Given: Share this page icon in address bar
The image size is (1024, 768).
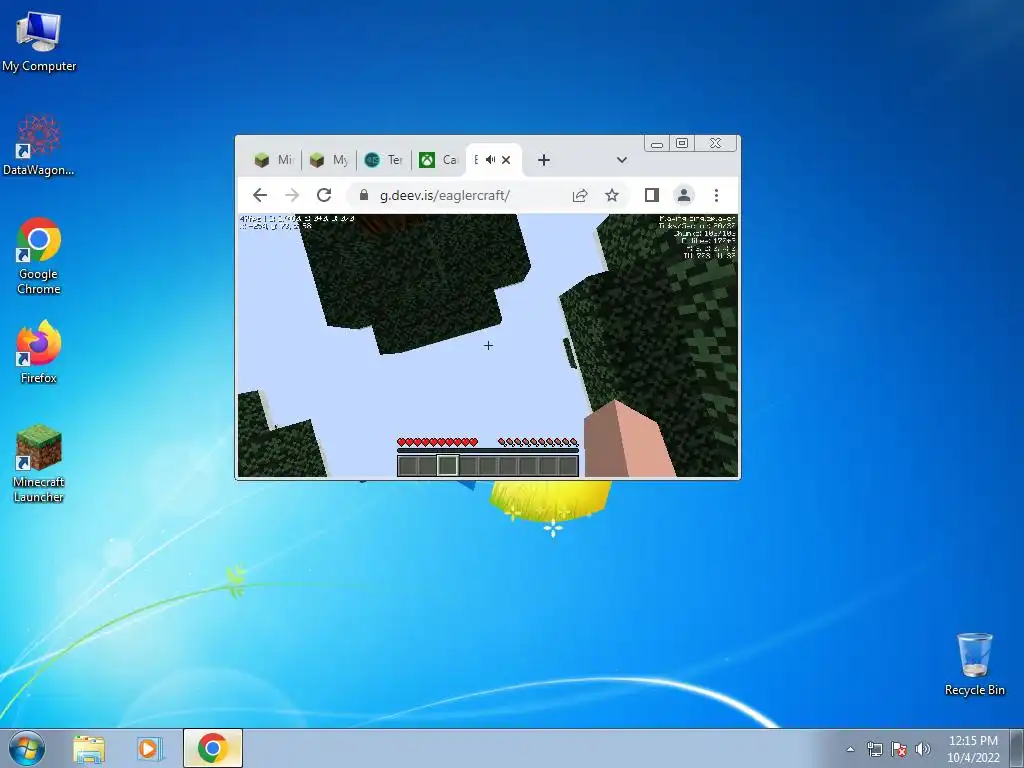Looking at the screenshot, I should coord(580,195).
